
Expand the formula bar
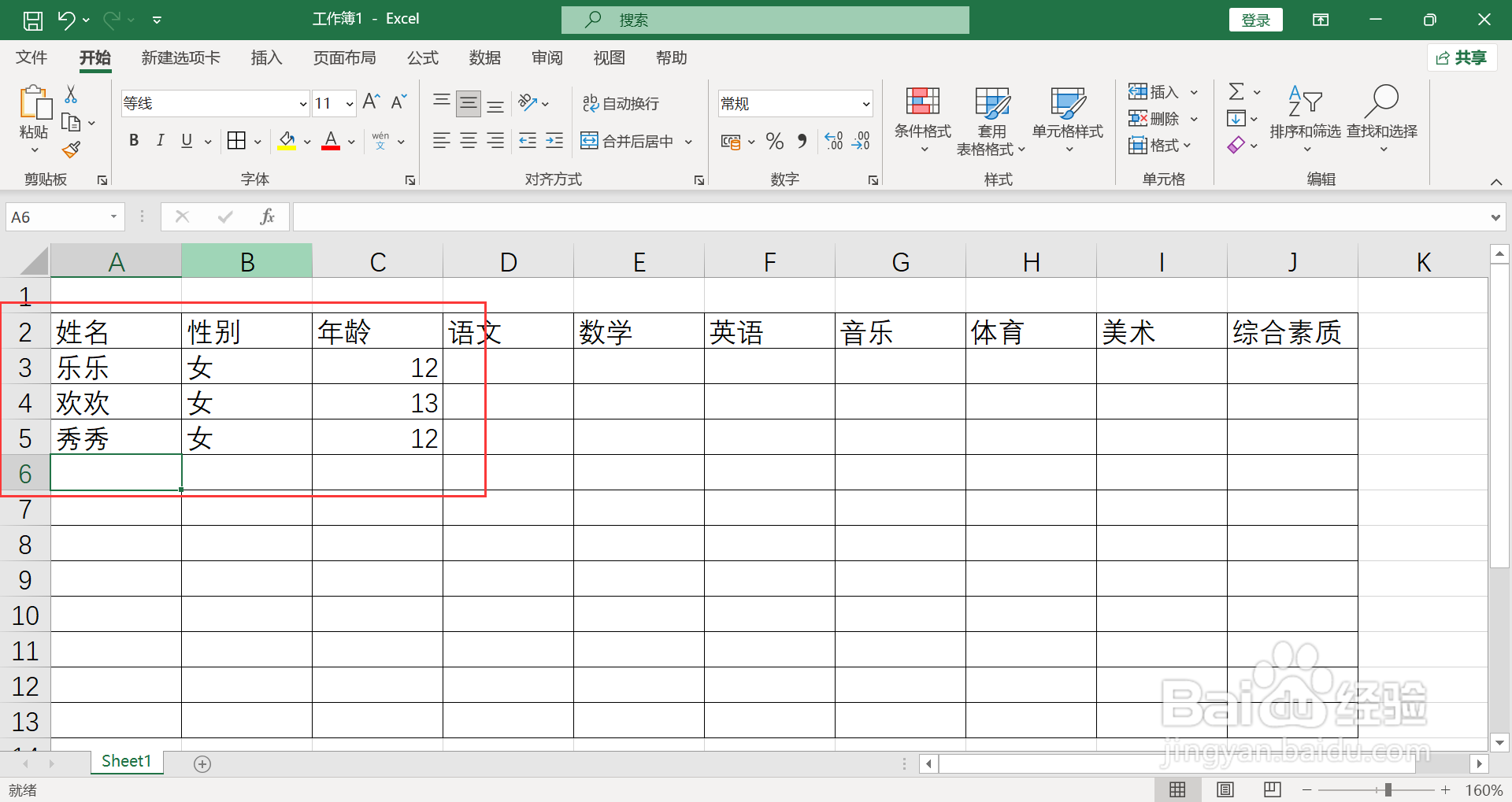tap(1495, 217)
